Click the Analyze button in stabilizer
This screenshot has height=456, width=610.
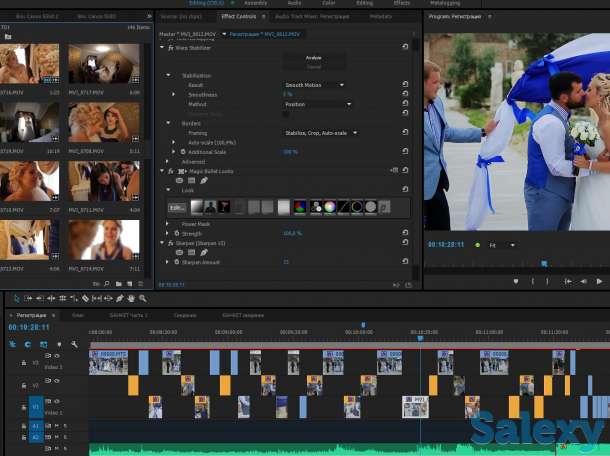tap(313, 58)
